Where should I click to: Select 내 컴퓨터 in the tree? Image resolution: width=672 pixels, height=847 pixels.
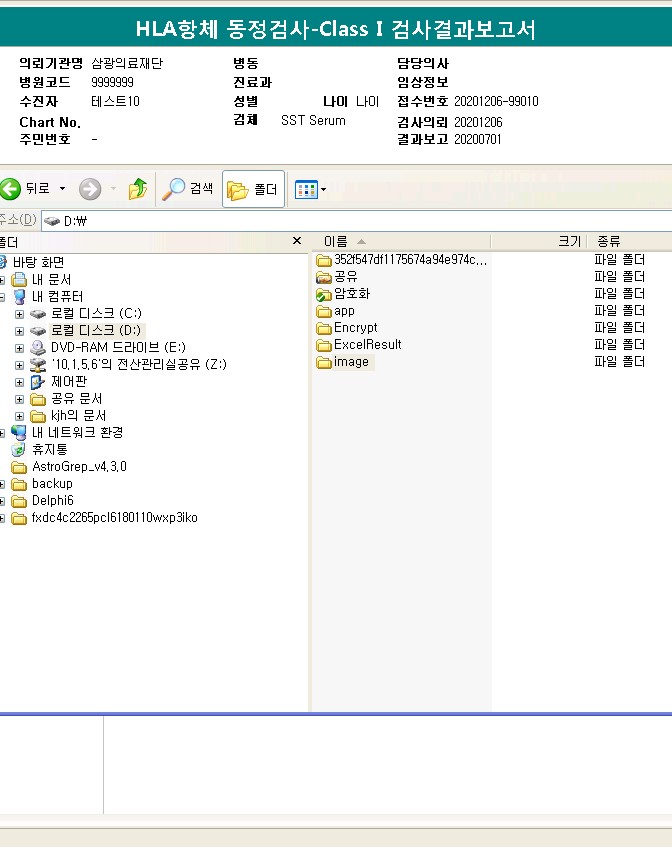57,297
